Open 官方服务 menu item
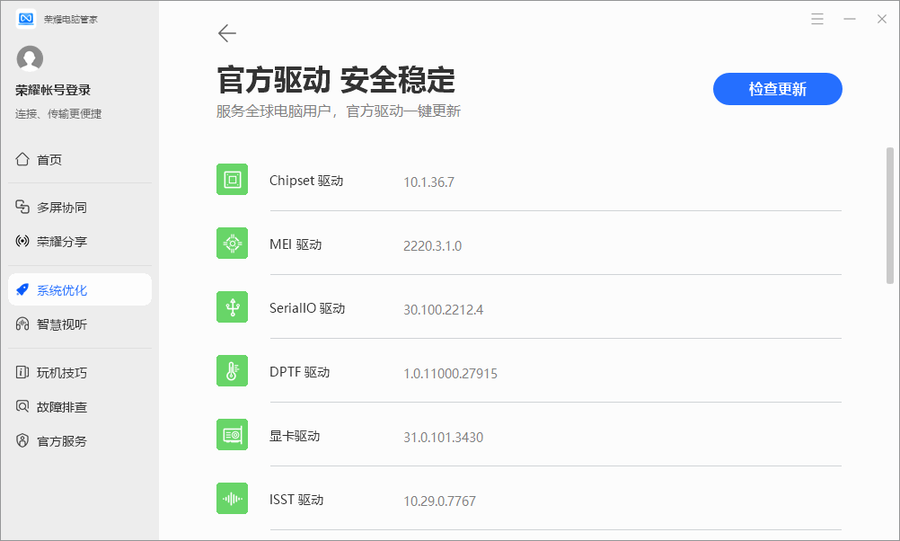This screenshot has width=900, height=541. pyautogui.click(x=80, y=441)
